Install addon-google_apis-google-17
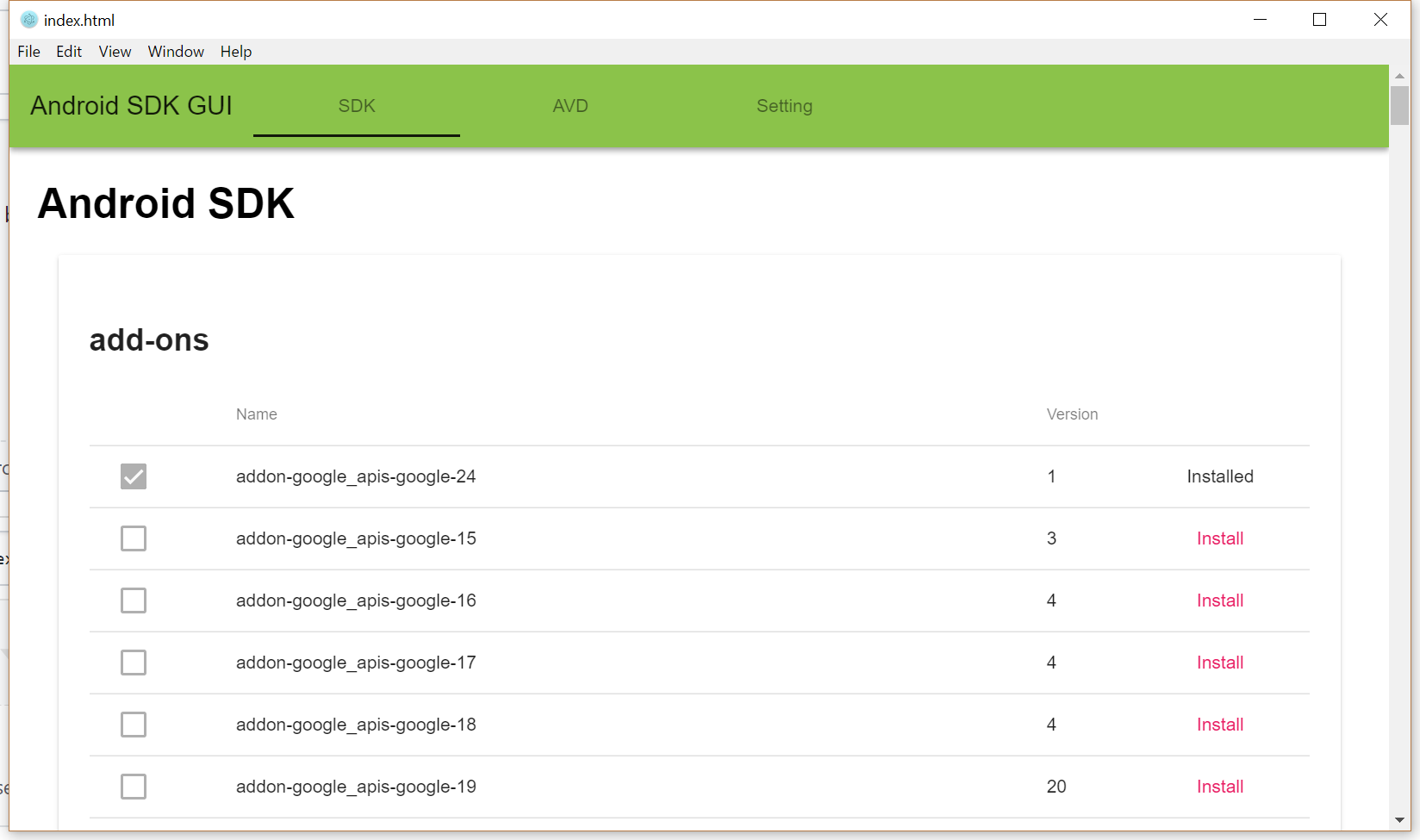Viewport: 1420px width, 840px height. point(1220,663)
